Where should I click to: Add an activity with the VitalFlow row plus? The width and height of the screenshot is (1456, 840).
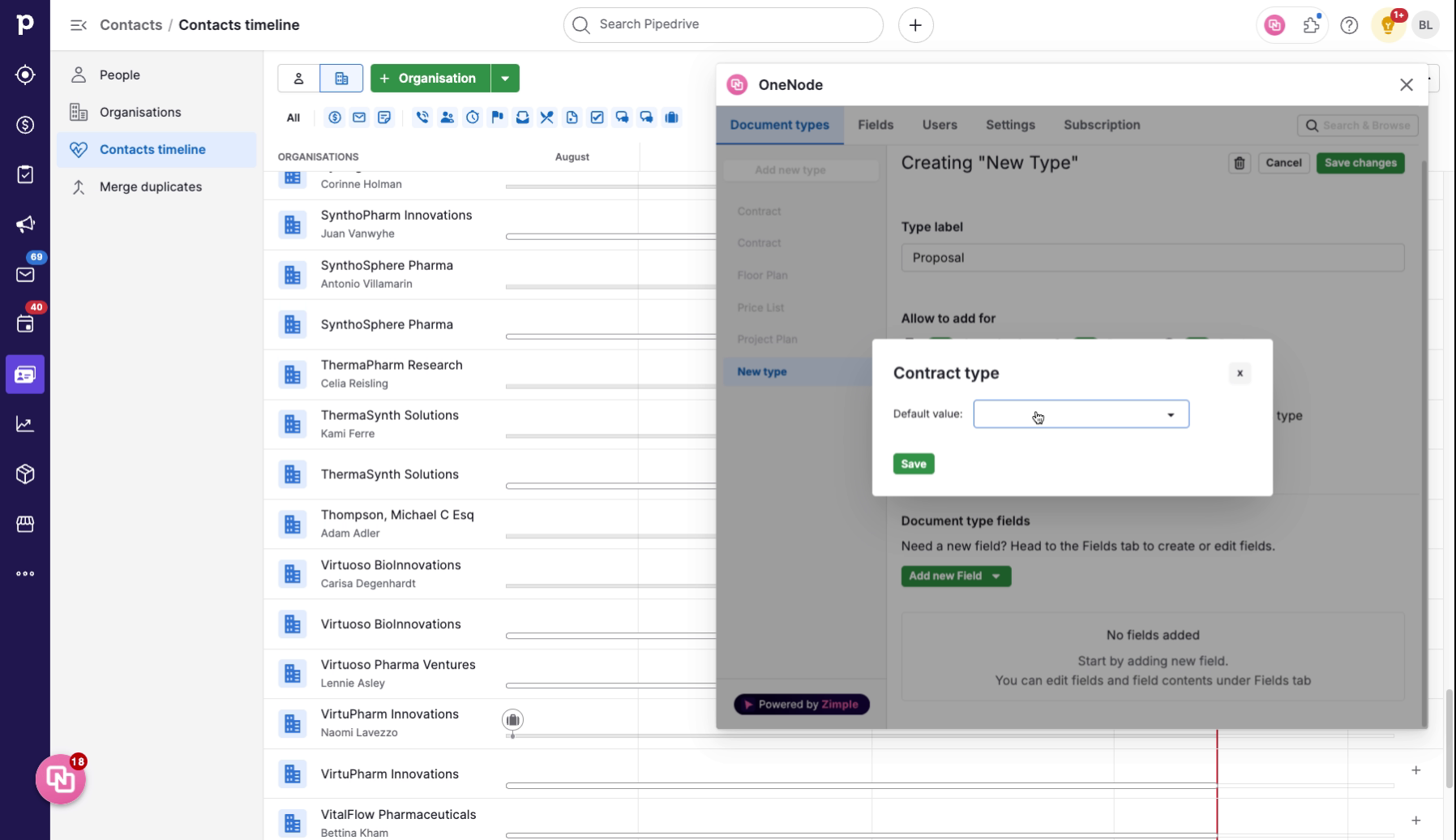(x=1415, y=821)
